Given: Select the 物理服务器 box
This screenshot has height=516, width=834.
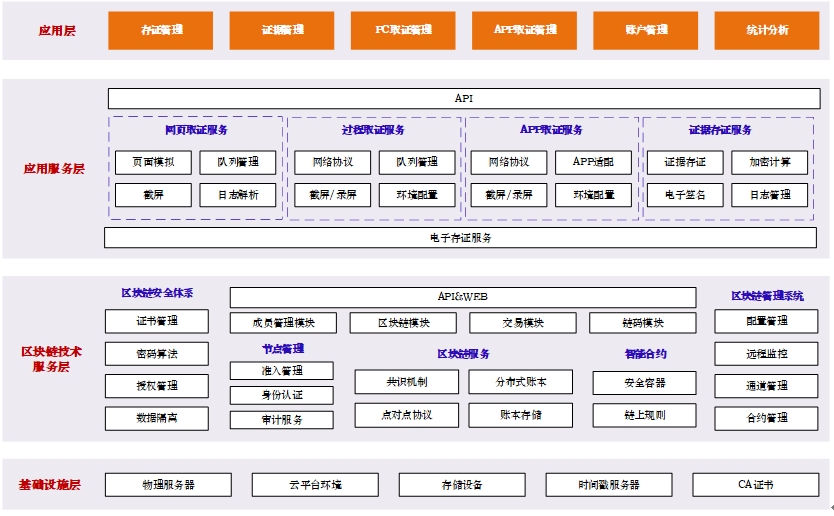Looking at the screenshot, I should coord(168,485).
